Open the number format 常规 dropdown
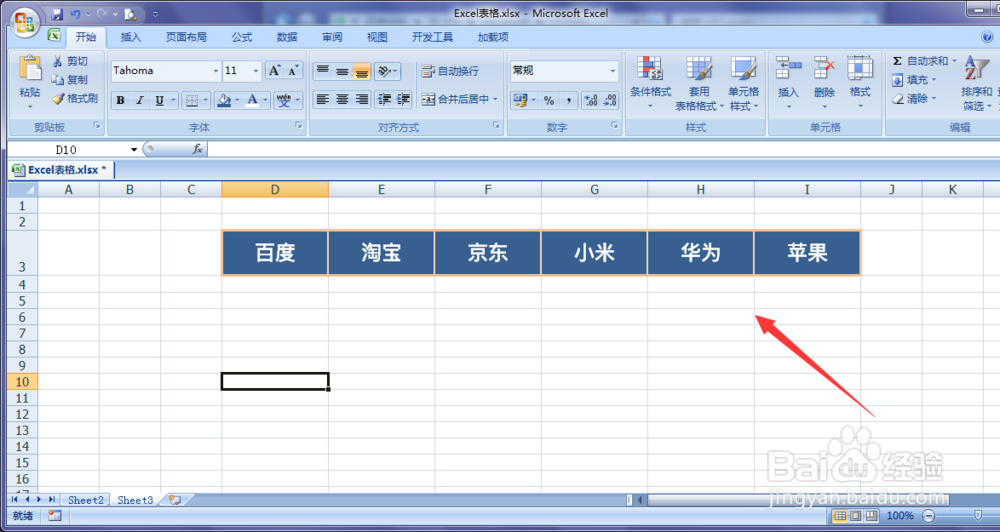 pos(613,71)
